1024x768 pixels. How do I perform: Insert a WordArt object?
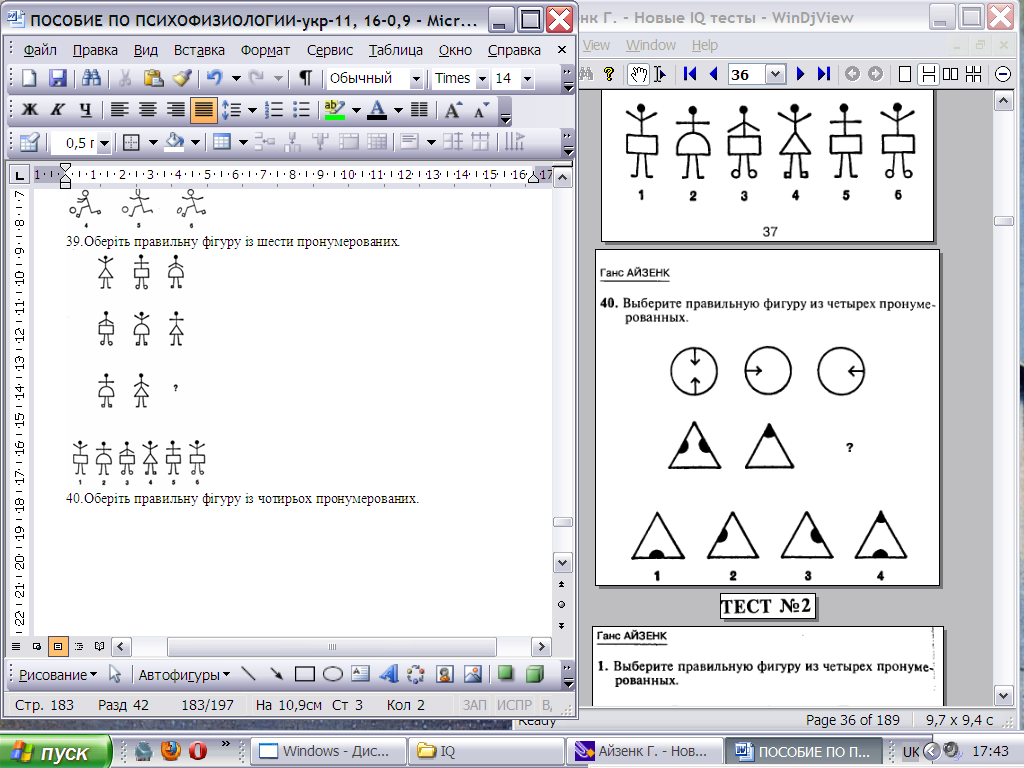(x=389, y=674)
